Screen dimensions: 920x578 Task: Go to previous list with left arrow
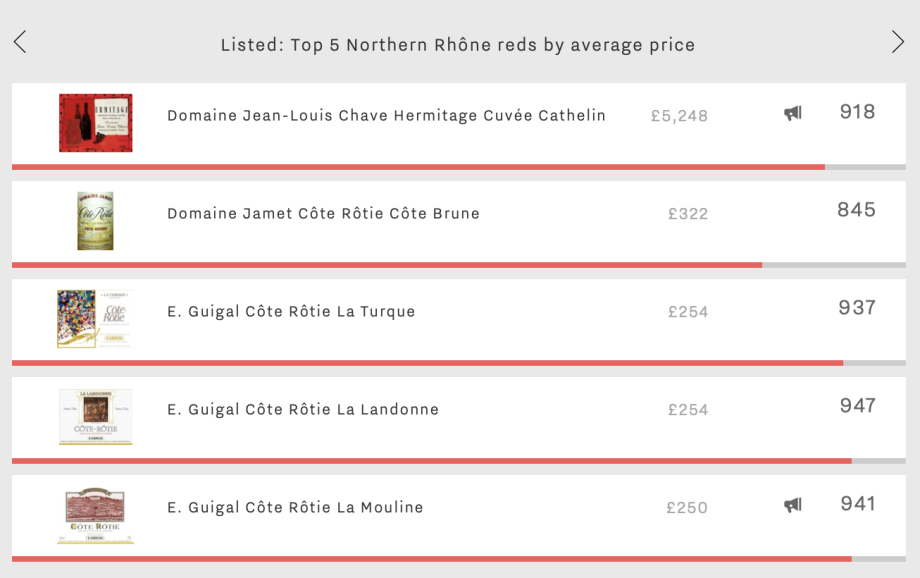point(20,42)
